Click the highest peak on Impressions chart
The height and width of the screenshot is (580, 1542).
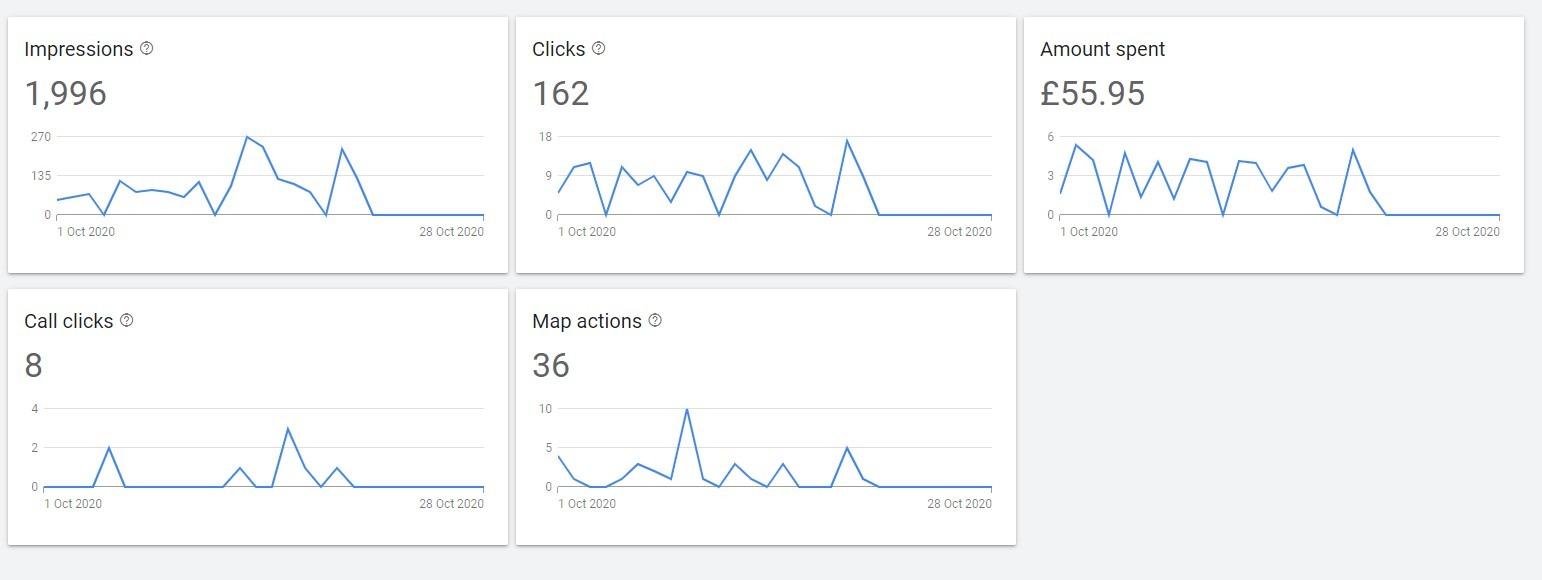247,137
